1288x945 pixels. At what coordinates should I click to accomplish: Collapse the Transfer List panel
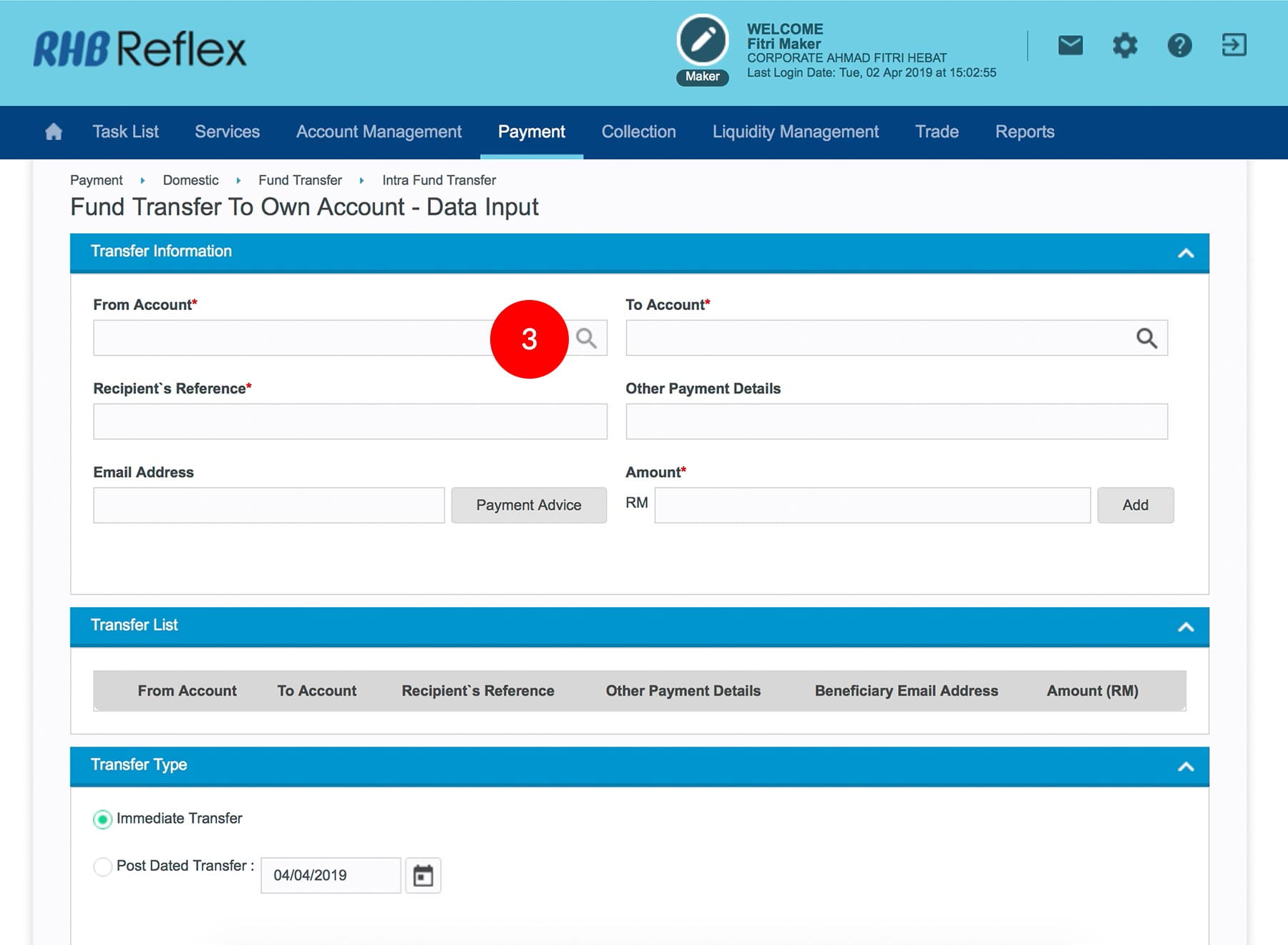pyautogui.click(x=1186, y=626)
